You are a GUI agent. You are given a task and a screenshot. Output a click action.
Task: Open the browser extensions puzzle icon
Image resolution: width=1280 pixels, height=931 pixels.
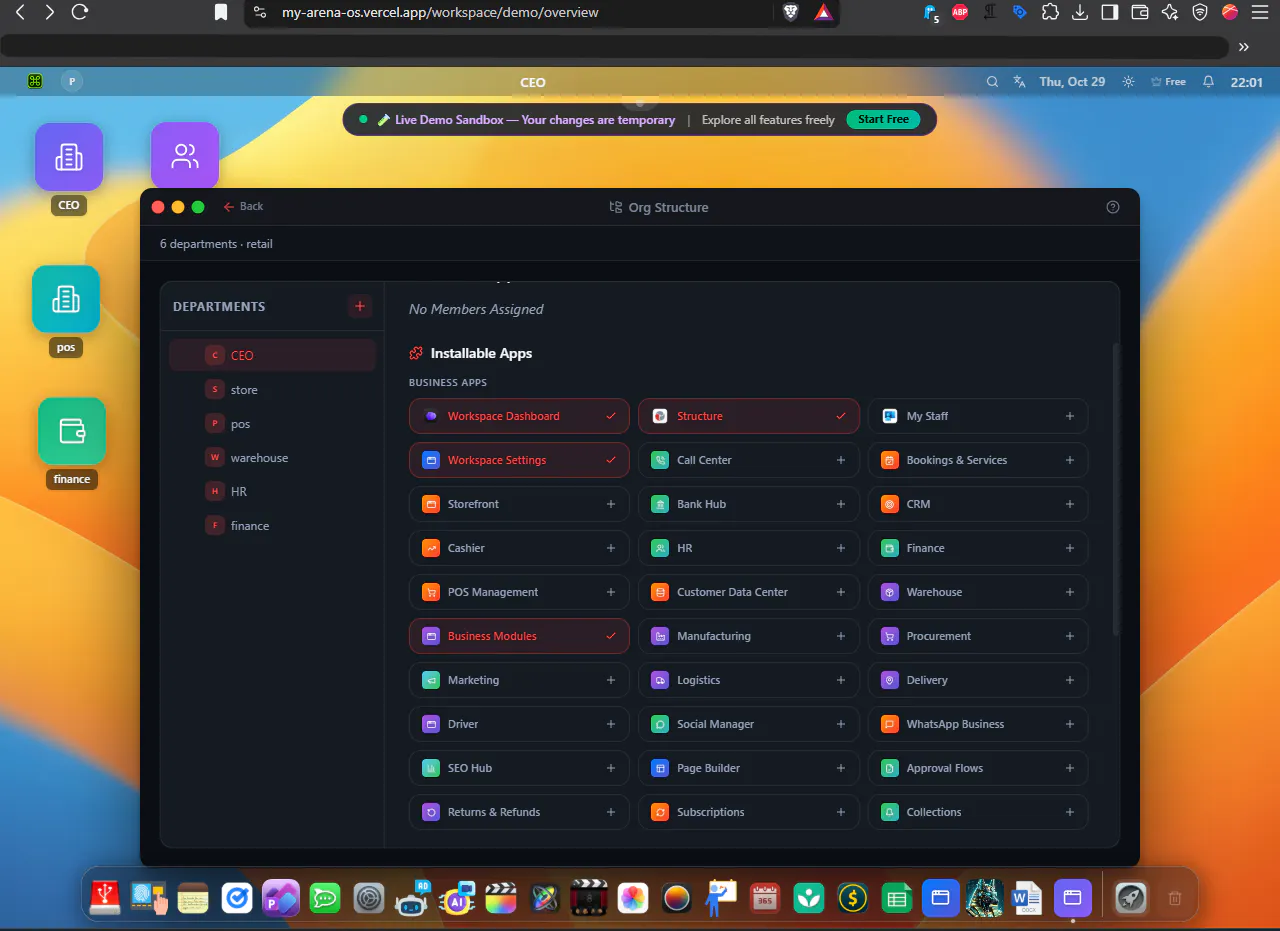coord(1050,12)
